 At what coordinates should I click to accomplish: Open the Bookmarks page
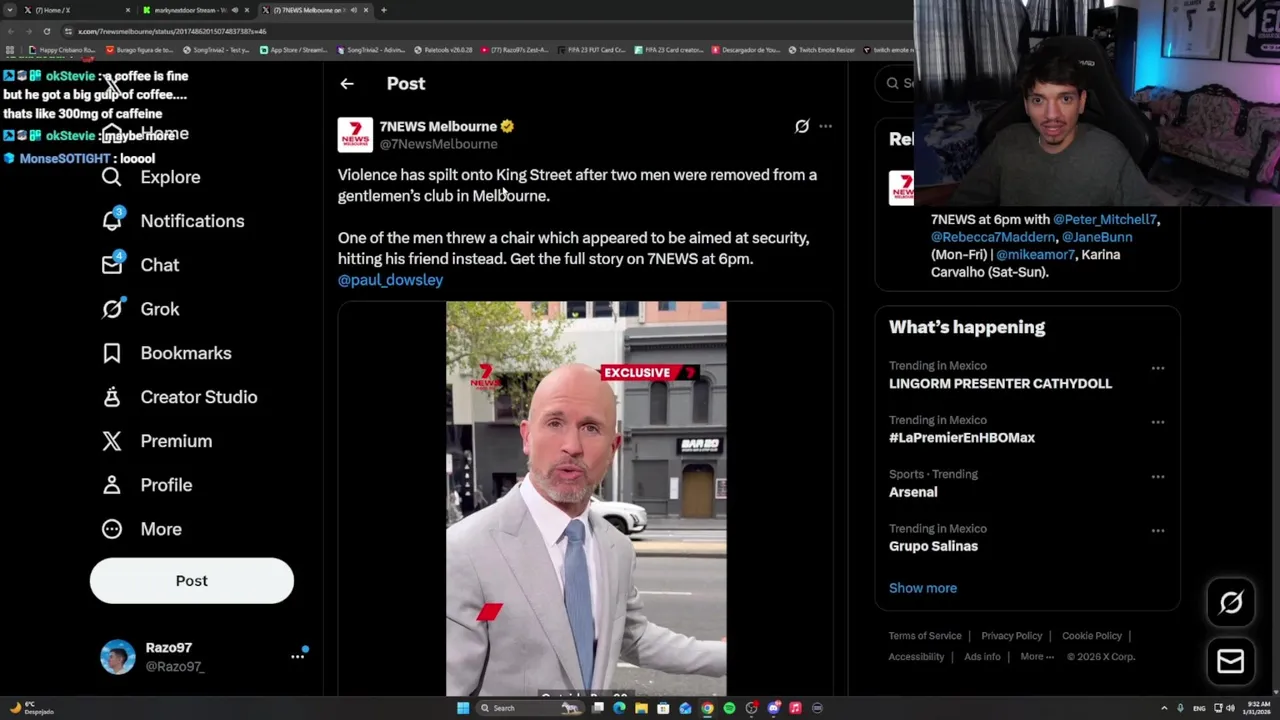(x=185, y=353)
